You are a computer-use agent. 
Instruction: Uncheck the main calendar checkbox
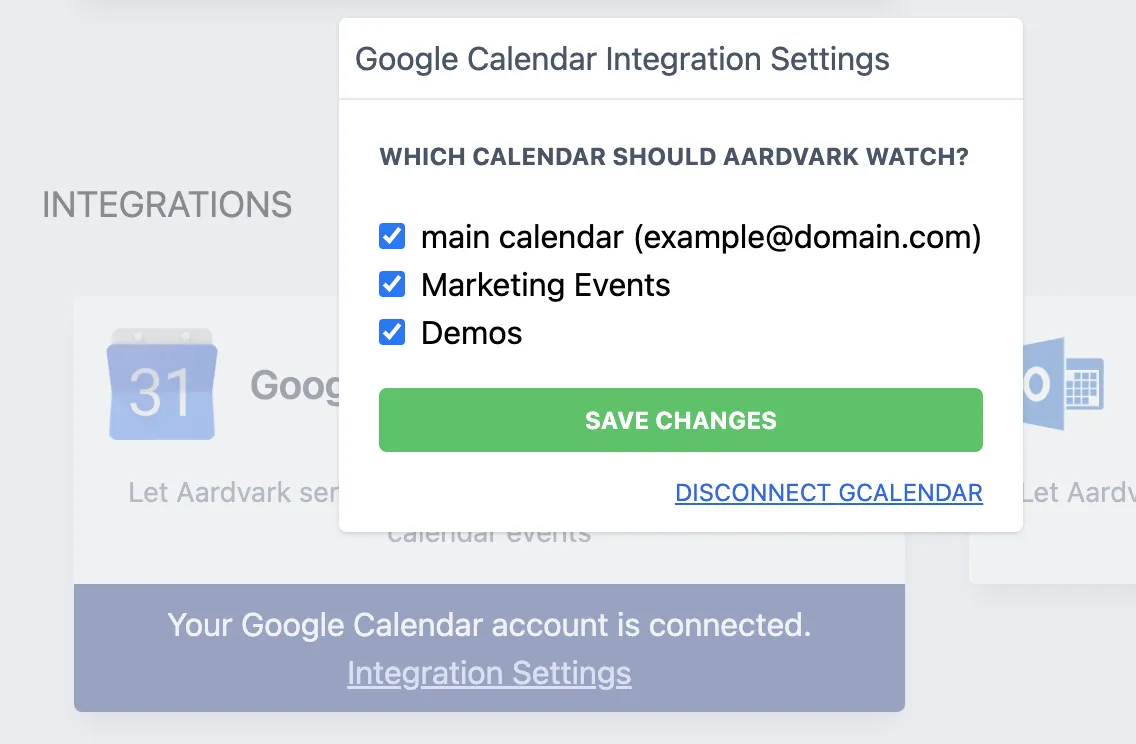point(392,237)
